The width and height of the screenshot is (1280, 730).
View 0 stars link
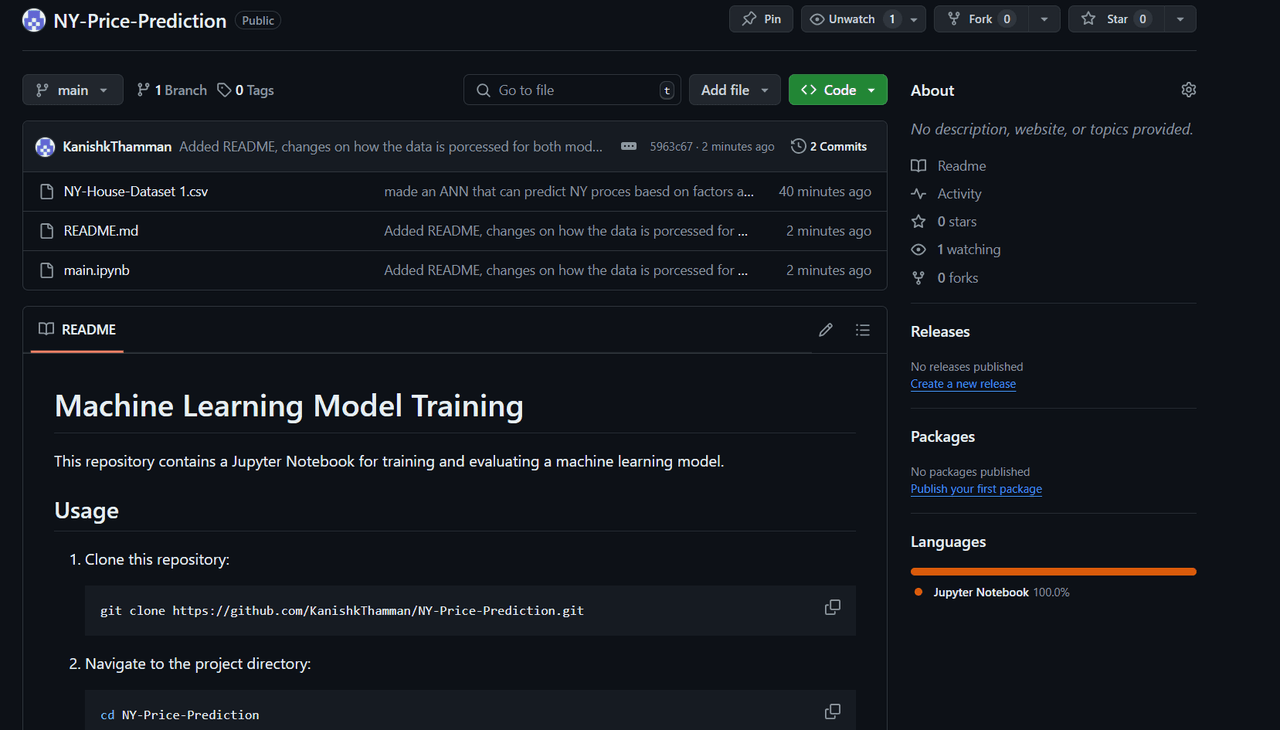click(944, 222)
